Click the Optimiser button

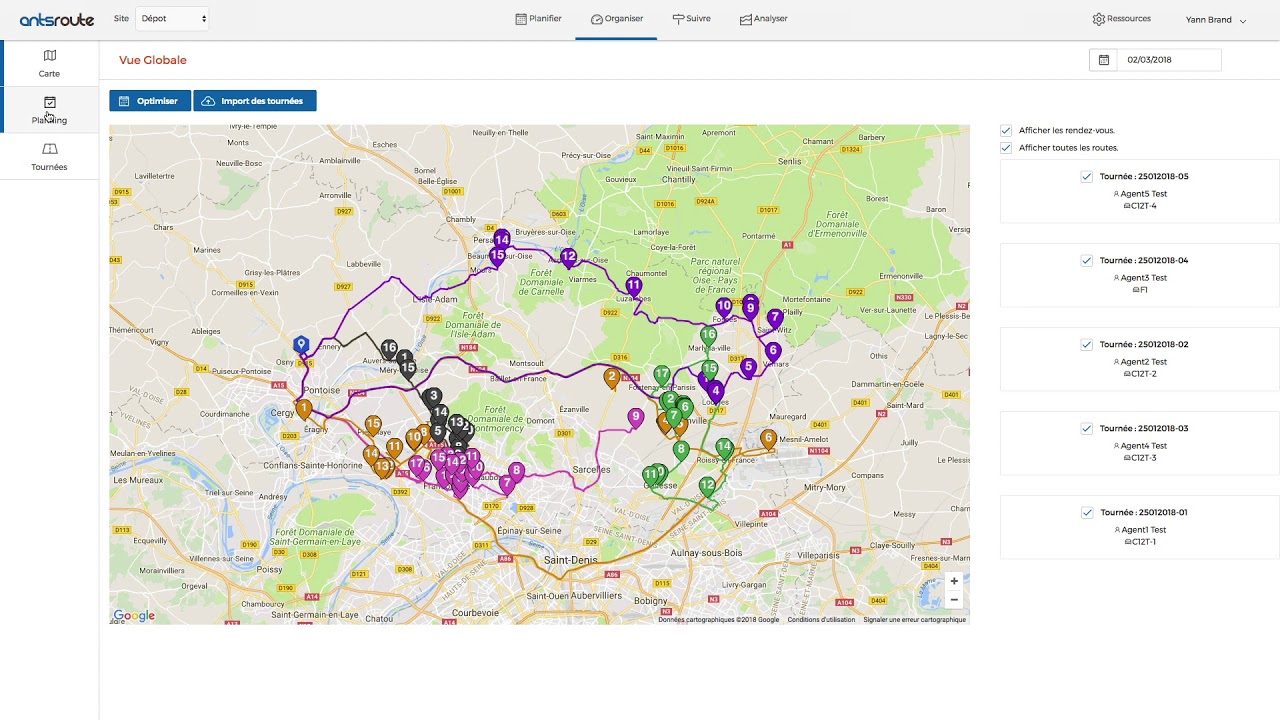(x=150, y=101)
